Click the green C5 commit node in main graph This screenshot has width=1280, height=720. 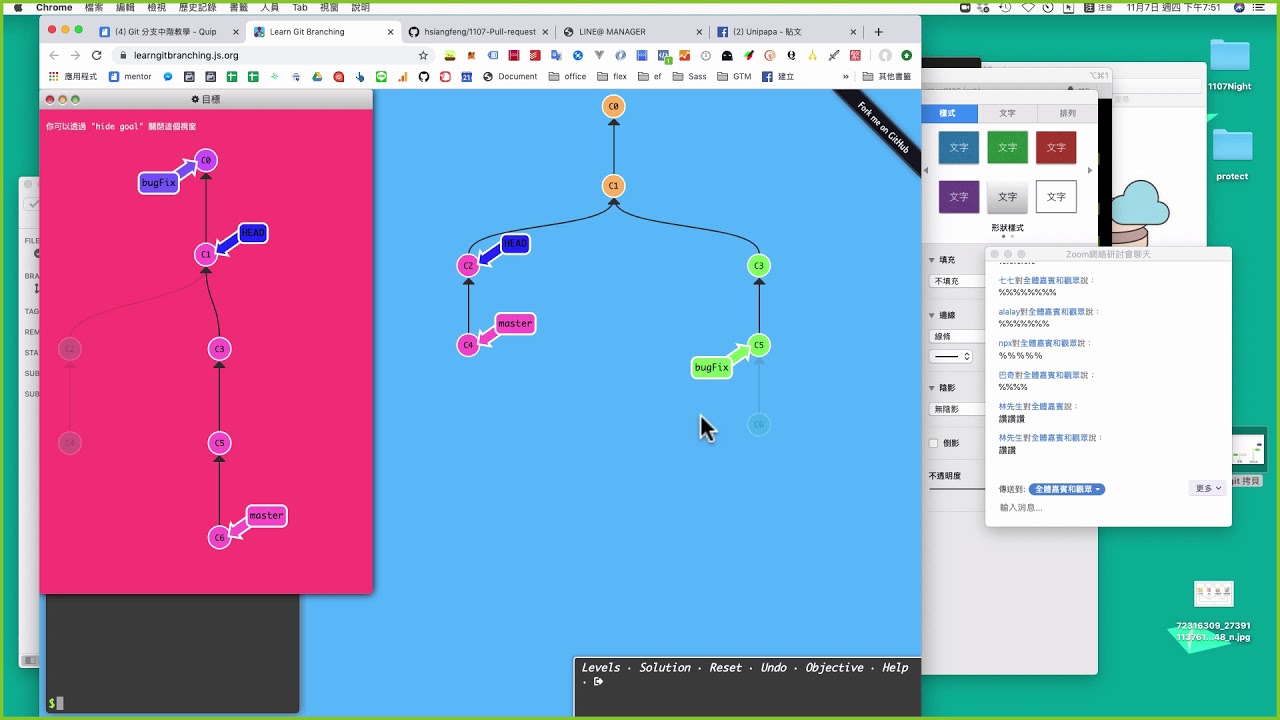coord(759,346)
